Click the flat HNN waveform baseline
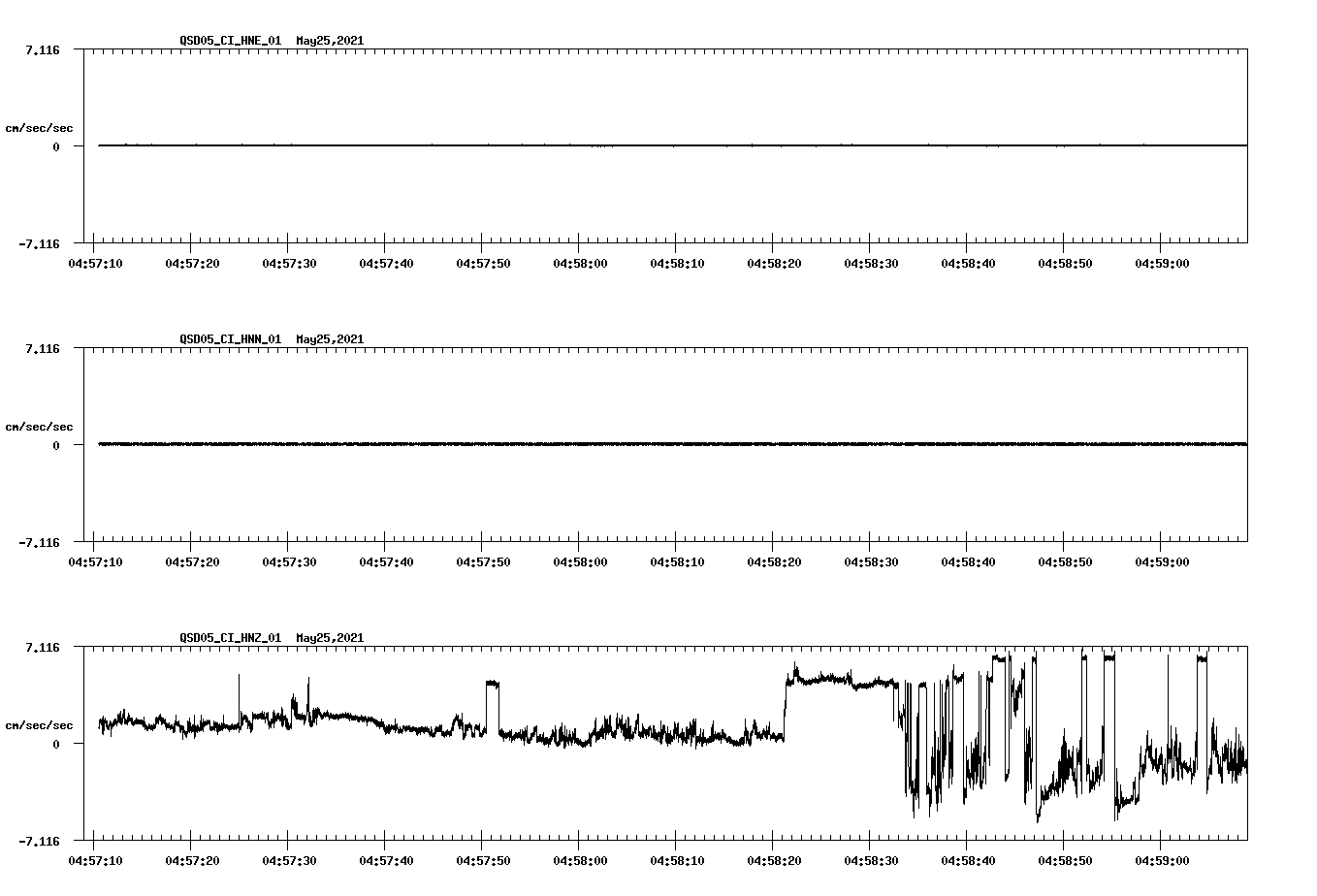Screen dimensions: 1317x896 pos(582,445)
